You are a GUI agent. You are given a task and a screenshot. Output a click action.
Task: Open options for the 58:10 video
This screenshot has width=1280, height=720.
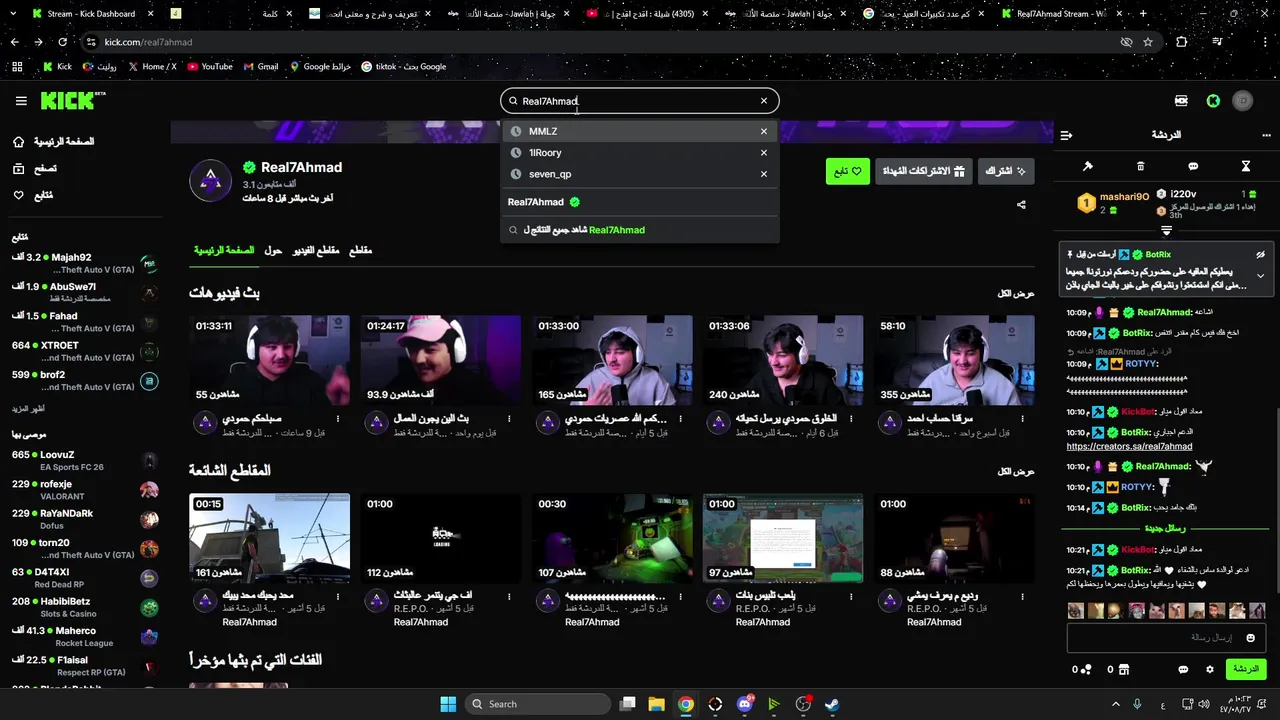click(1023, 419)
